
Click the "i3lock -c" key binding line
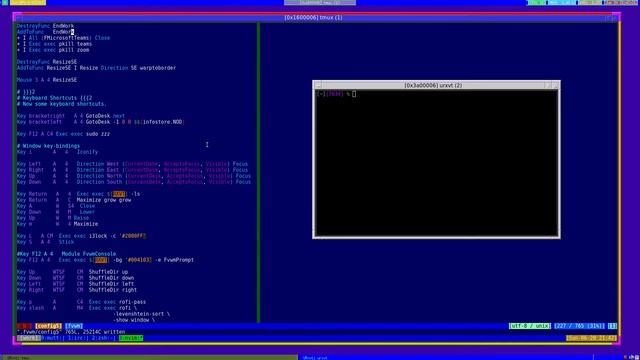click(x=81, y=236)
